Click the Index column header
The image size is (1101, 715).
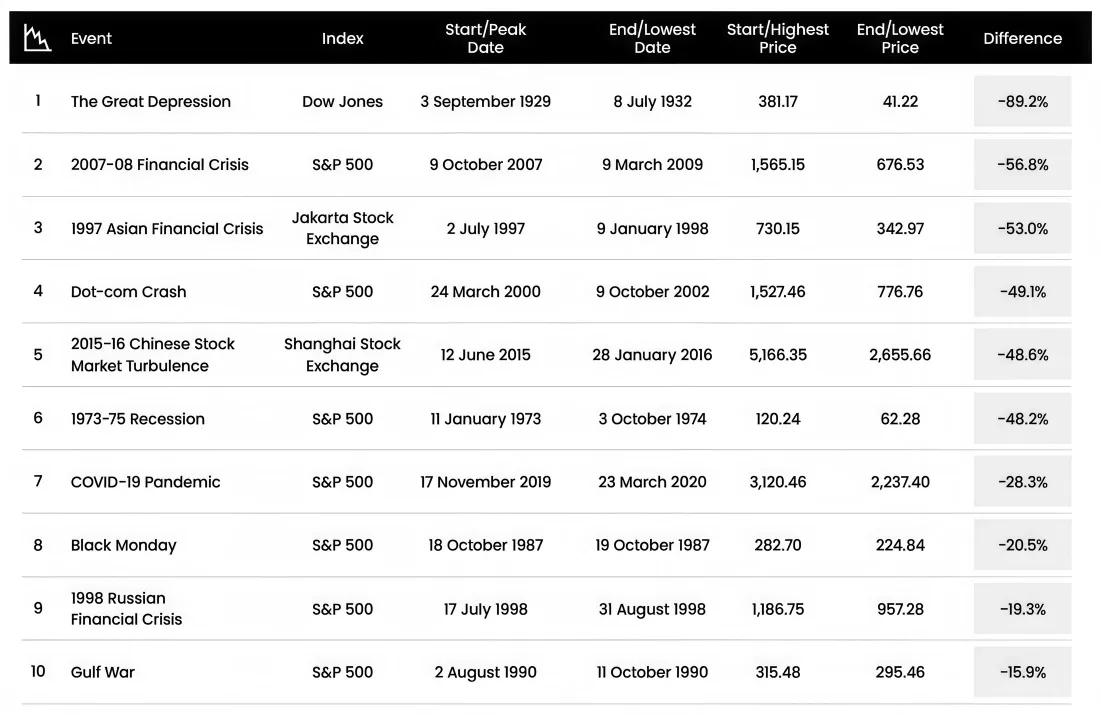[x=343, y=39]
